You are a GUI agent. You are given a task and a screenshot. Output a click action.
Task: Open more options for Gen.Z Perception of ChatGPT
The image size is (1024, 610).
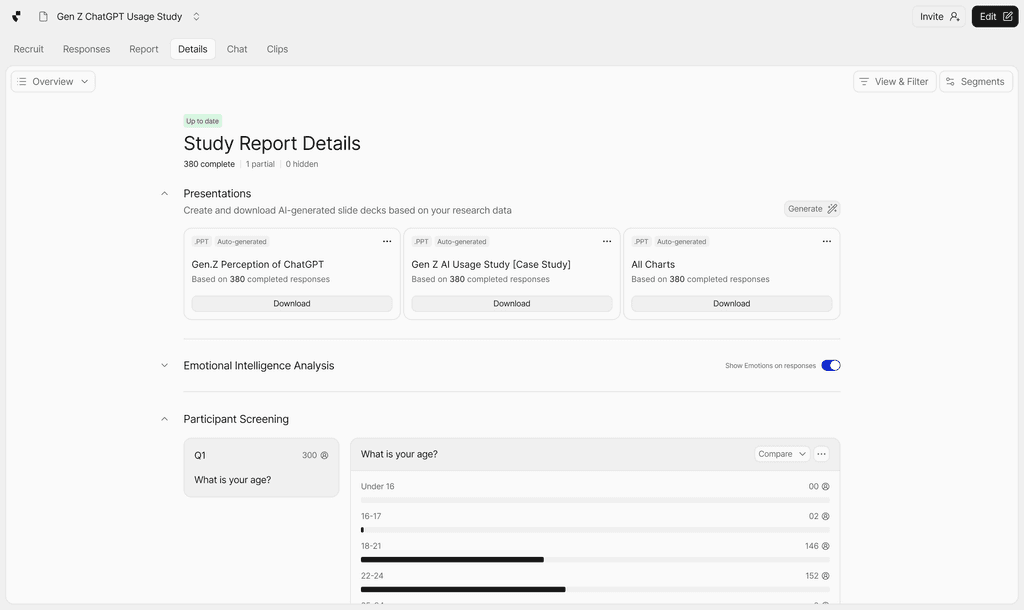click(x=387, y=242)
